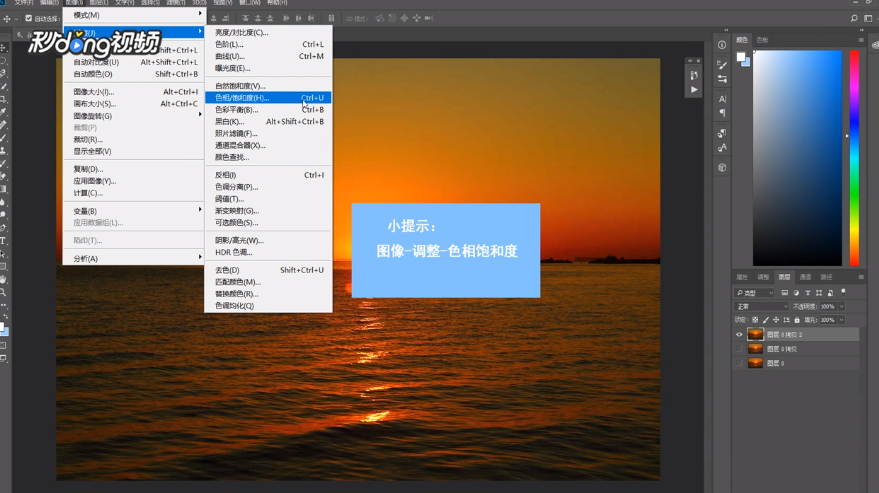Select the Crop tool in the left toolbar

[x=3, y=99]
